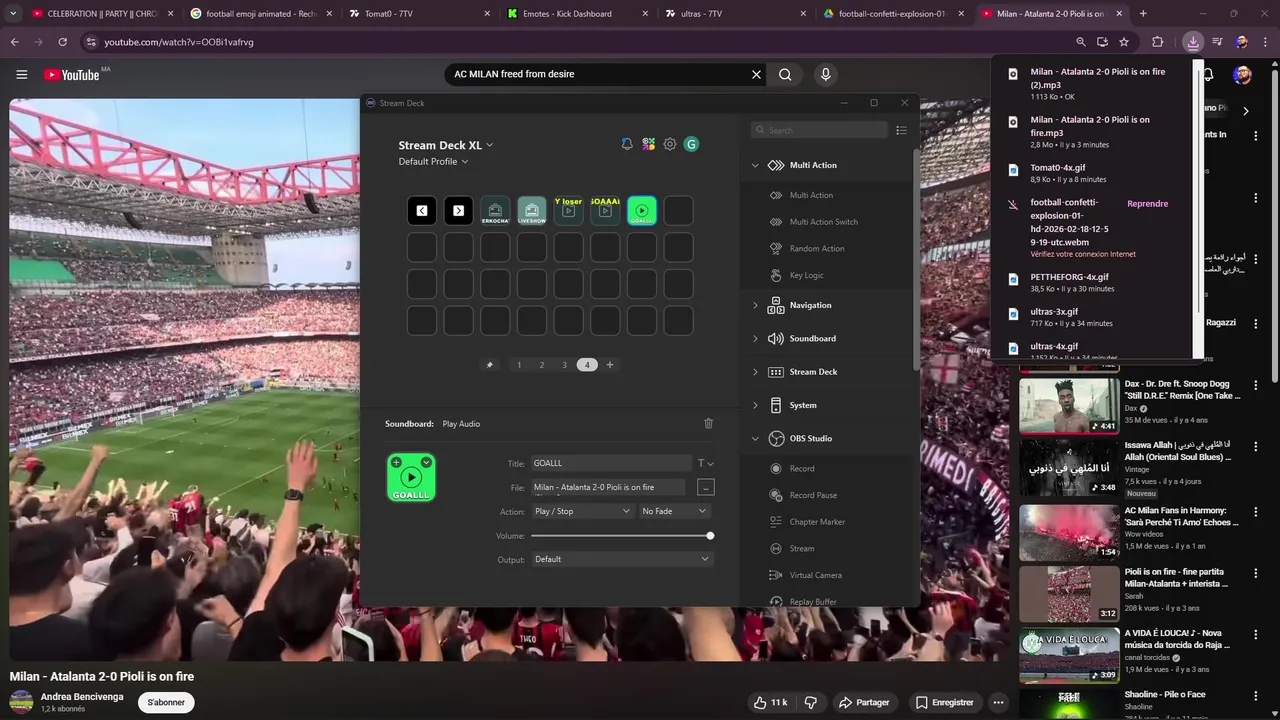Viewport: 1280px width, 720px height.
Task: Click the Title field containing GOALLL
Action: [611, 463]
